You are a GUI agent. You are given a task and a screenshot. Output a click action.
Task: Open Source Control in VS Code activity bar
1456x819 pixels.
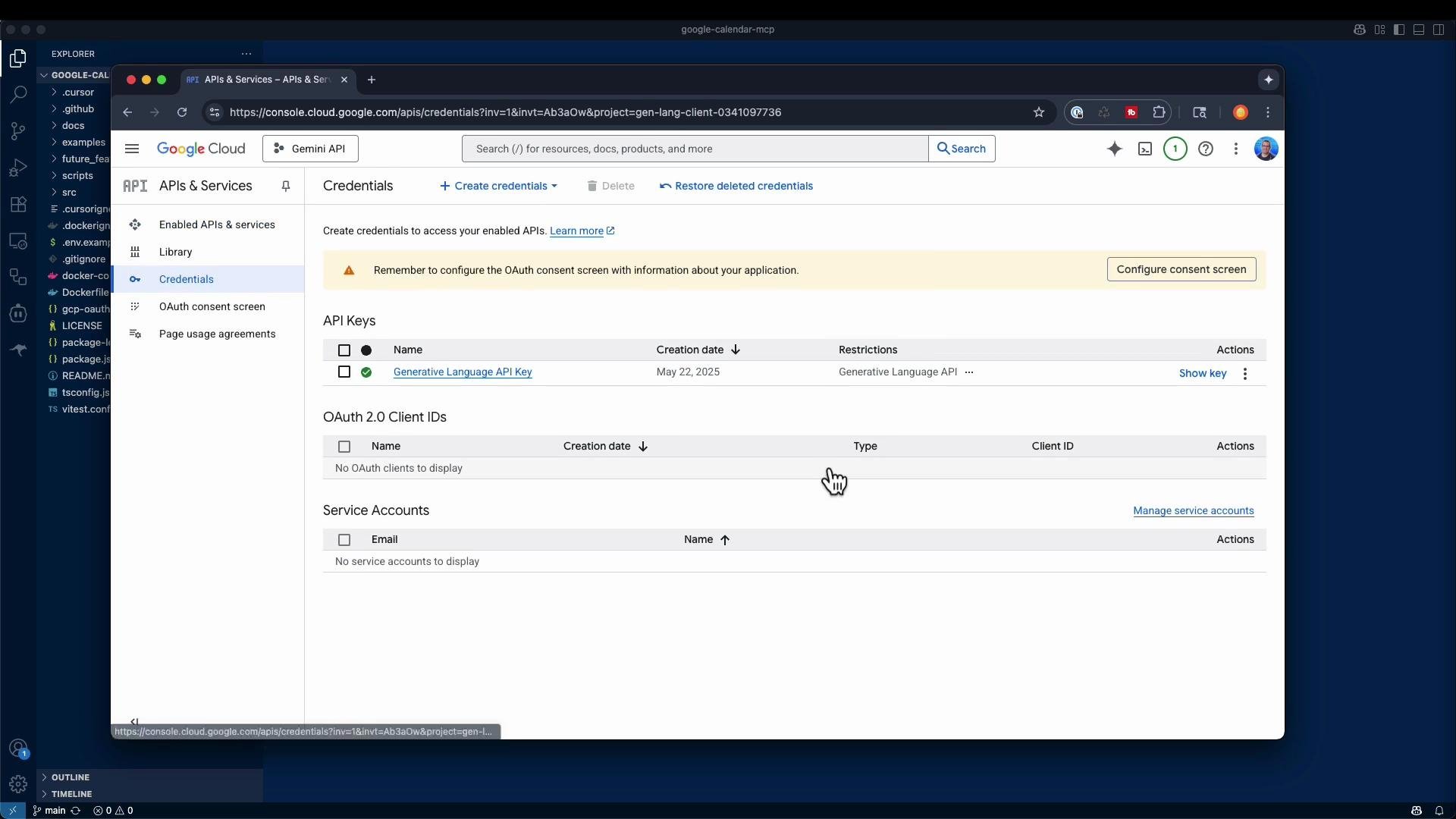(x=18, y=131)
